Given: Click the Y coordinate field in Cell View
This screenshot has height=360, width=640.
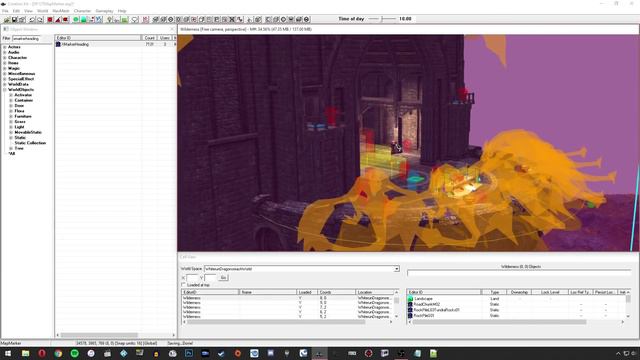Looking at the screenshot, I should [210, 278].
